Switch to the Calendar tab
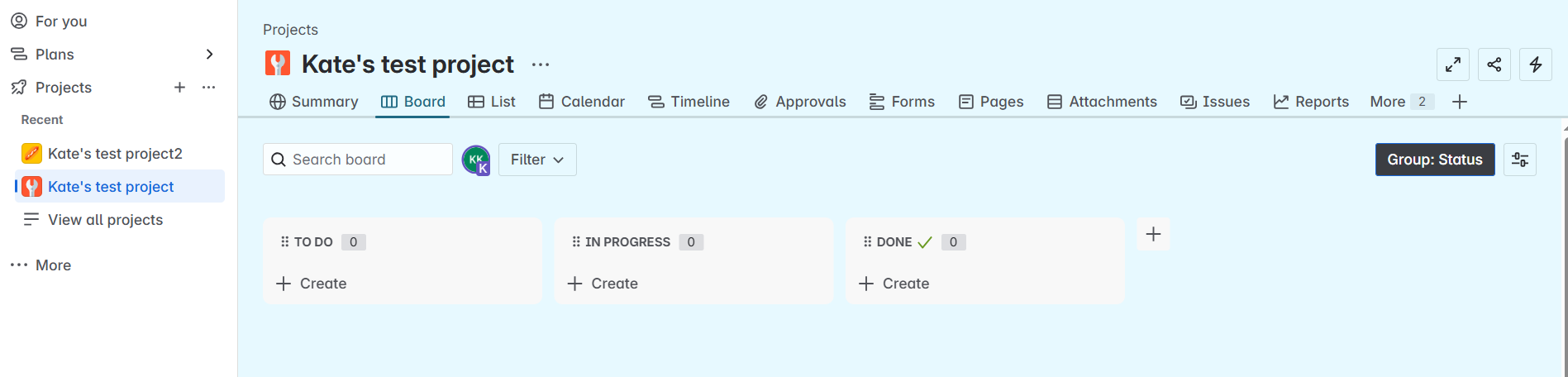Viewport: 1568px width, 377px height. point(582,102)
